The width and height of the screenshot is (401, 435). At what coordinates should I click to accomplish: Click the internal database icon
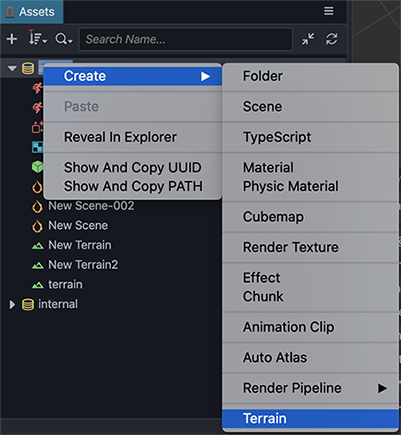pyautogui.click(x=28, y=304)
